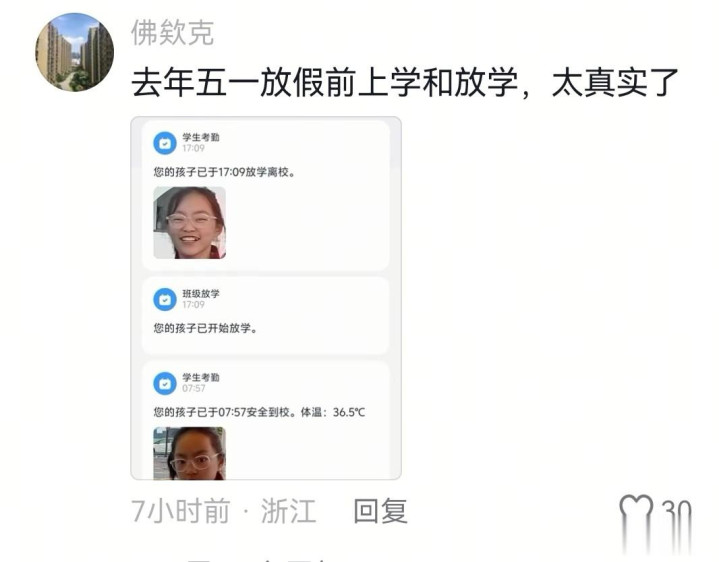Image resolution: width=719 pixels, height=562 pixels.
Task: Open username 佛欸克 profile
Action: tap(172, 33)
